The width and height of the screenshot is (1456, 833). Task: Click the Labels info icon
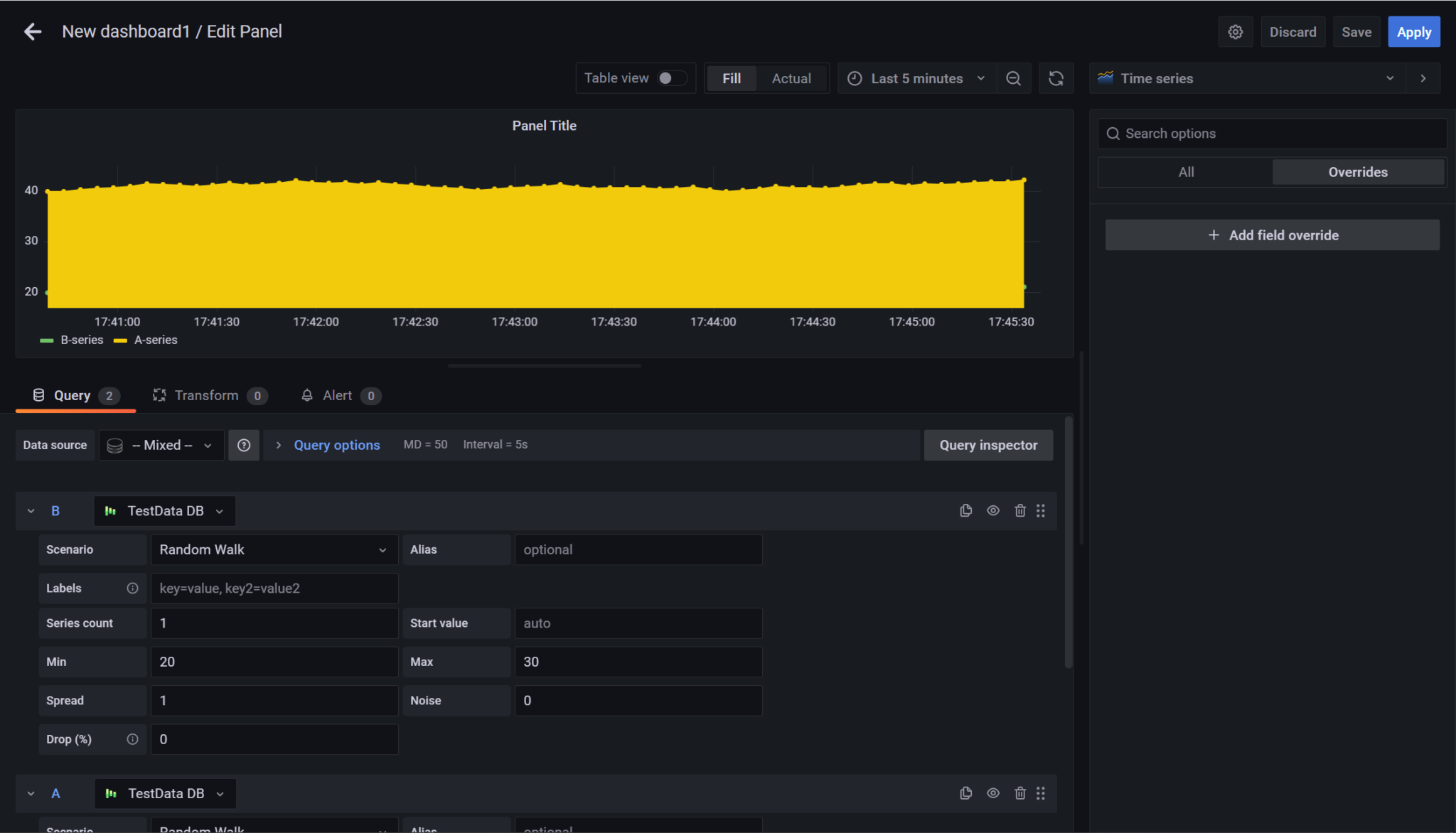click(x=133, y=588)
